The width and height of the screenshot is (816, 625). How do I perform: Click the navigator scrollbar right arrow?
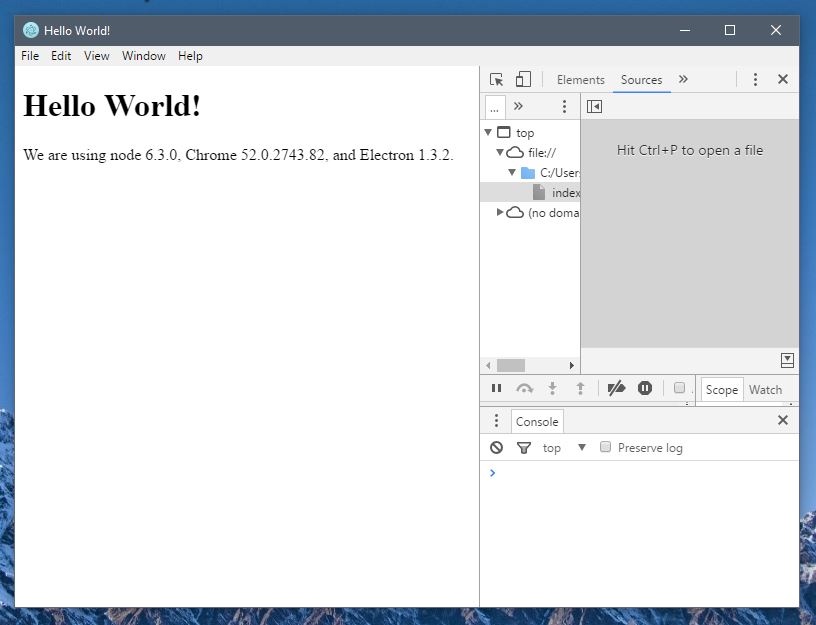pyautogui.click(x=571, y=365)
